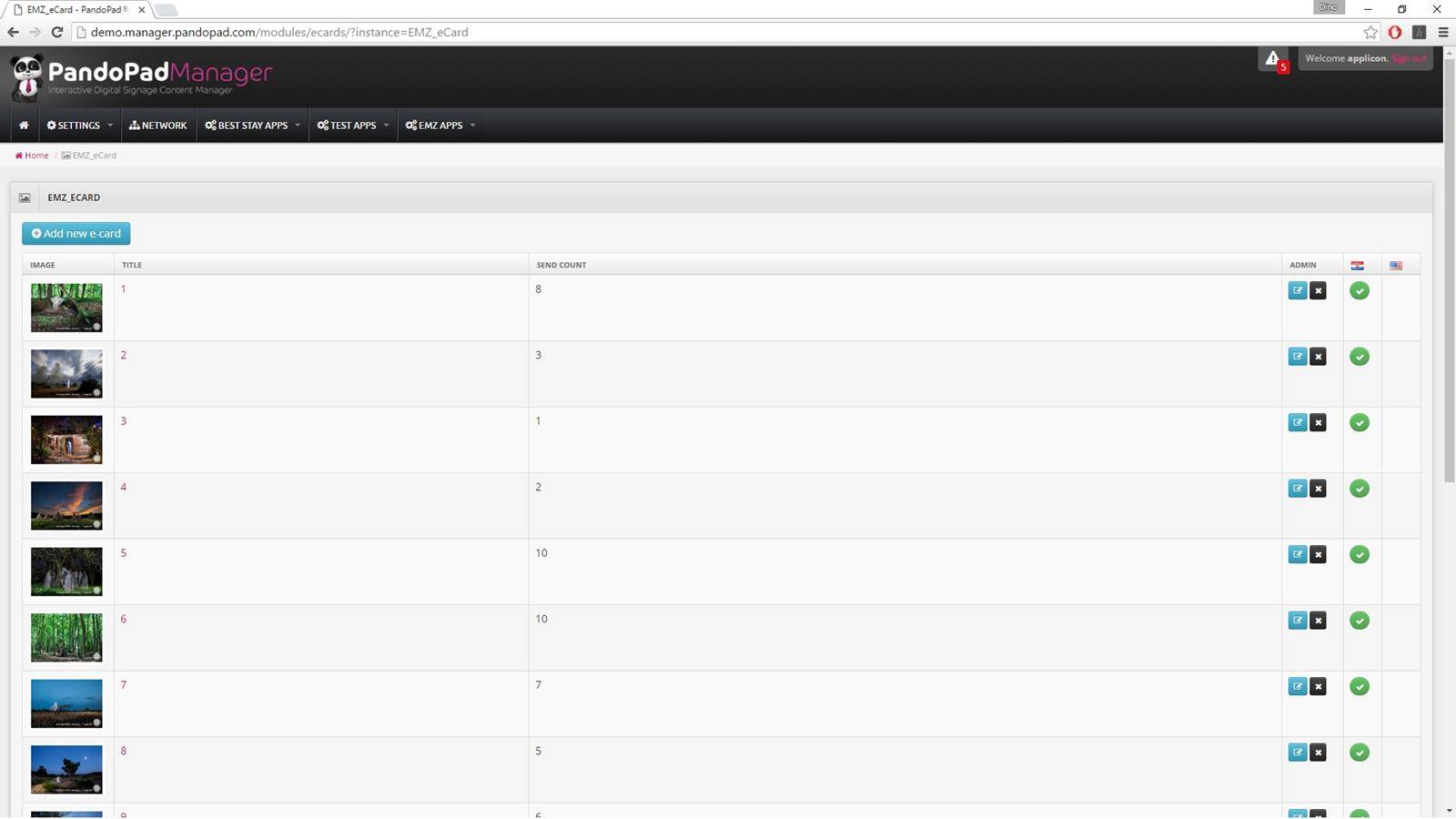Open green forest thumbnail of e-card 6
Screen dimensions: 1456x819
pyautogui.click(x=66, y=638)
